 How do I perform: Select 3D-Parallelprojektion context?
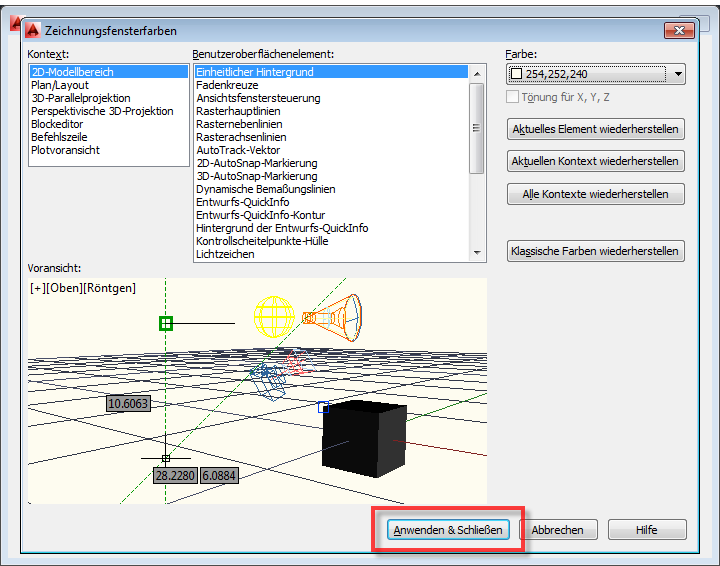(80, 98)
